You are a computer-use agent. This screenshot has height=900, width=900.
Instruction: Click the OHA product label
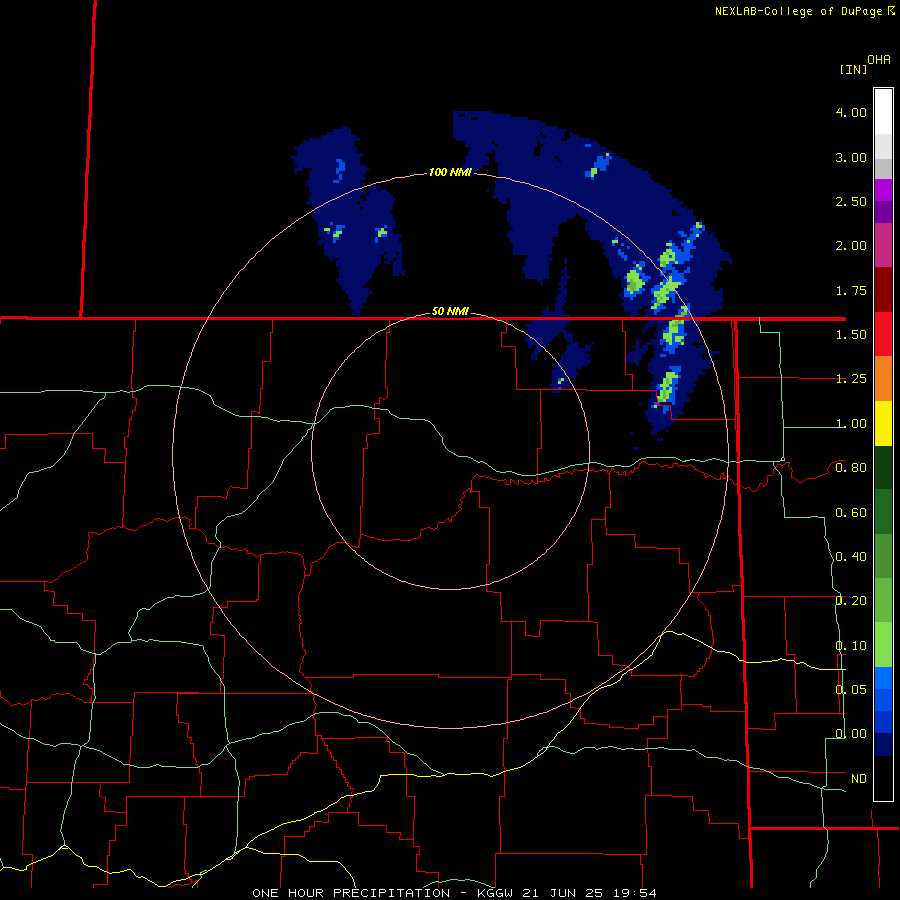tap(879, 59)
